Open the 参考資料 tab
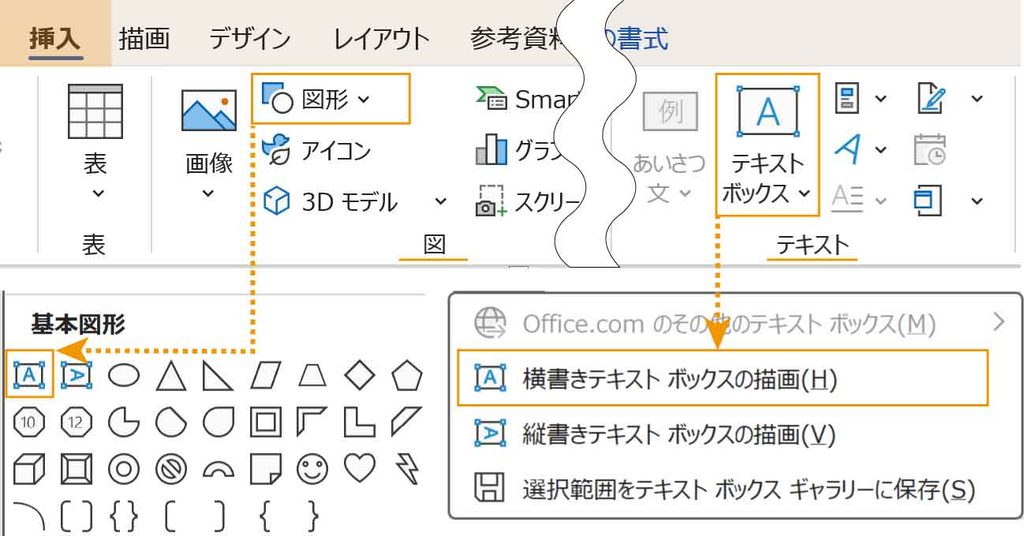The width and height of the screenshot is (1024, 536). click(x=516, y=38)
